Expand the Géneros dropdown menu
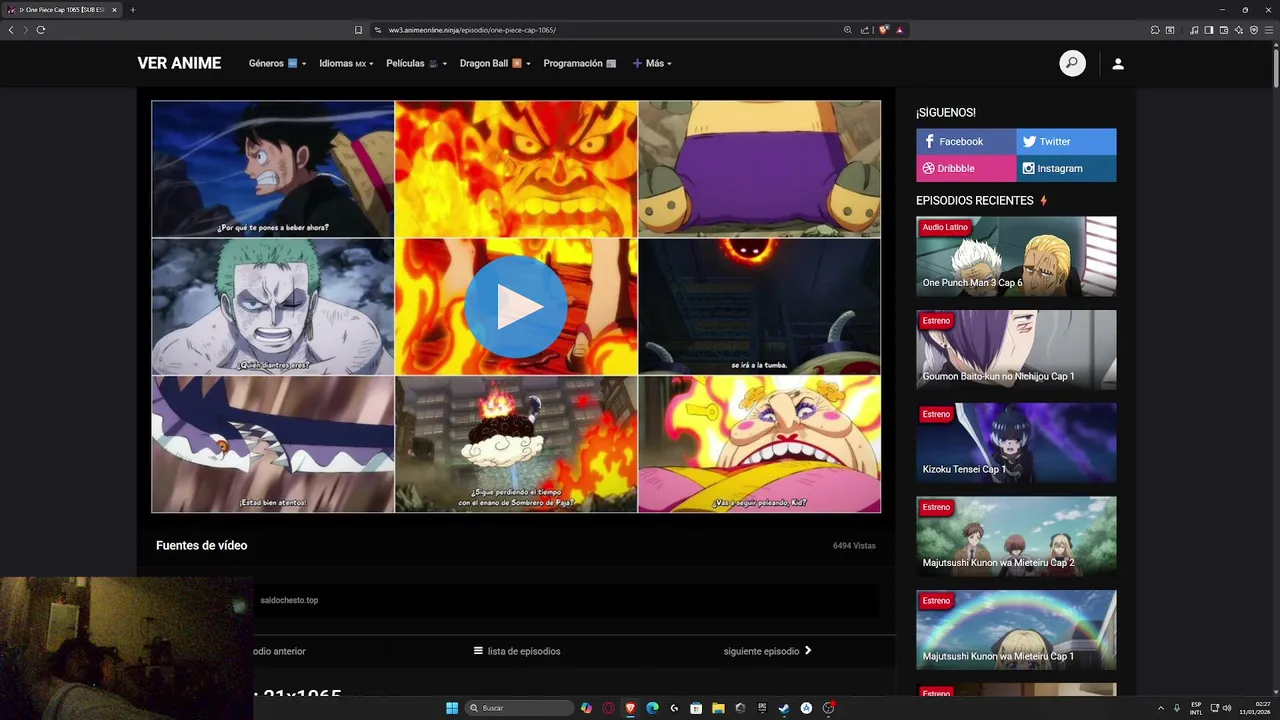 (277, 63)
